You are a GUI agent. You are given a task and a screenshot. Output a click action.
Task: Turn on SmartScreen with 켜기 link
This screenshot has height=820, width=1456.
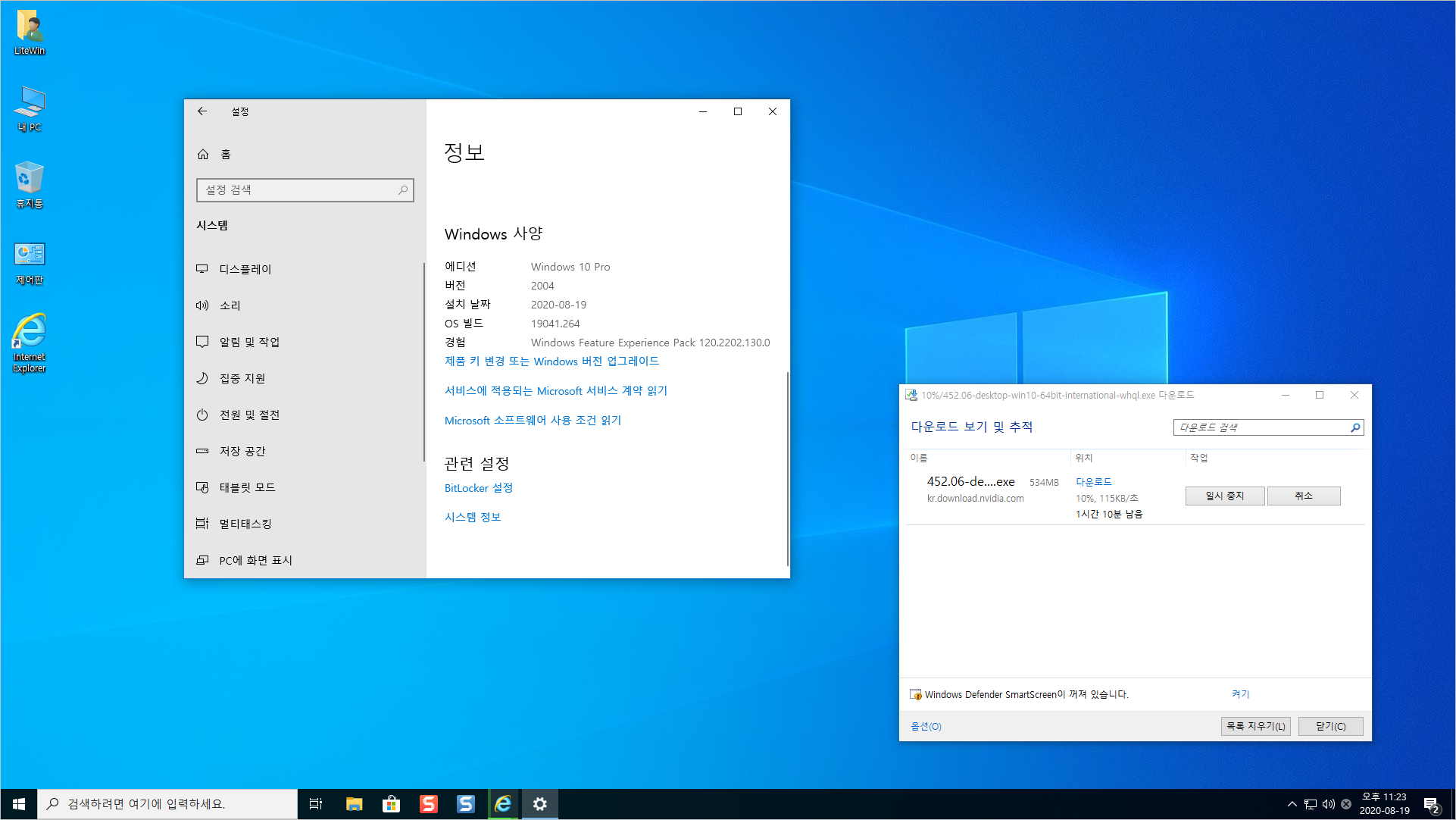tap(1240, 694)
